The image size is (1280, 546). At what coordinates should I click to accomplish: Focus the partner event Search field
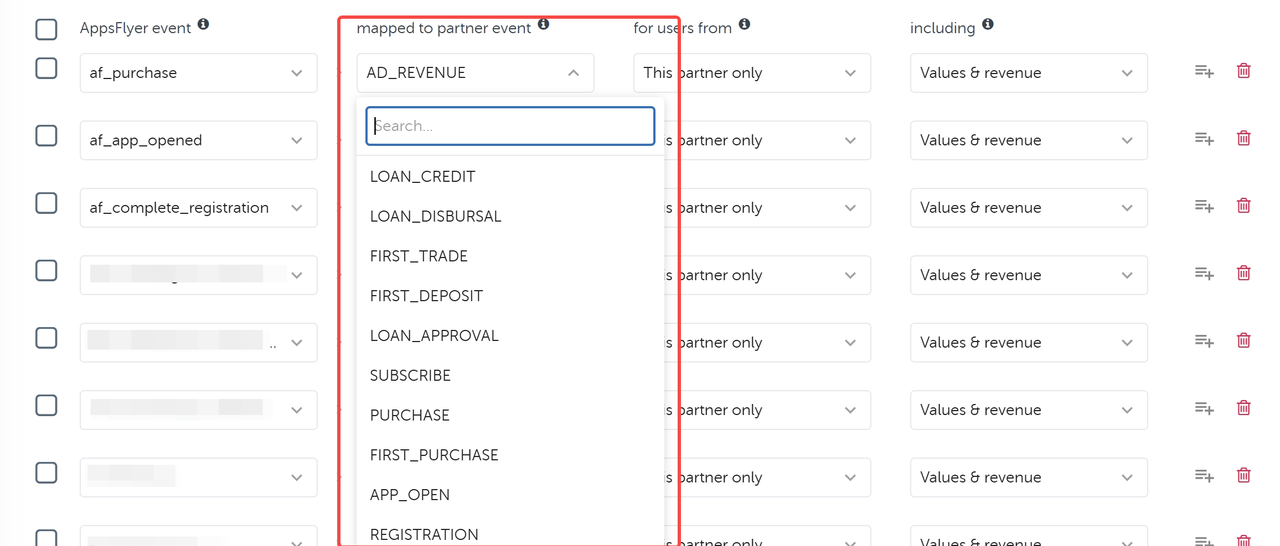(x=510, y=126)
